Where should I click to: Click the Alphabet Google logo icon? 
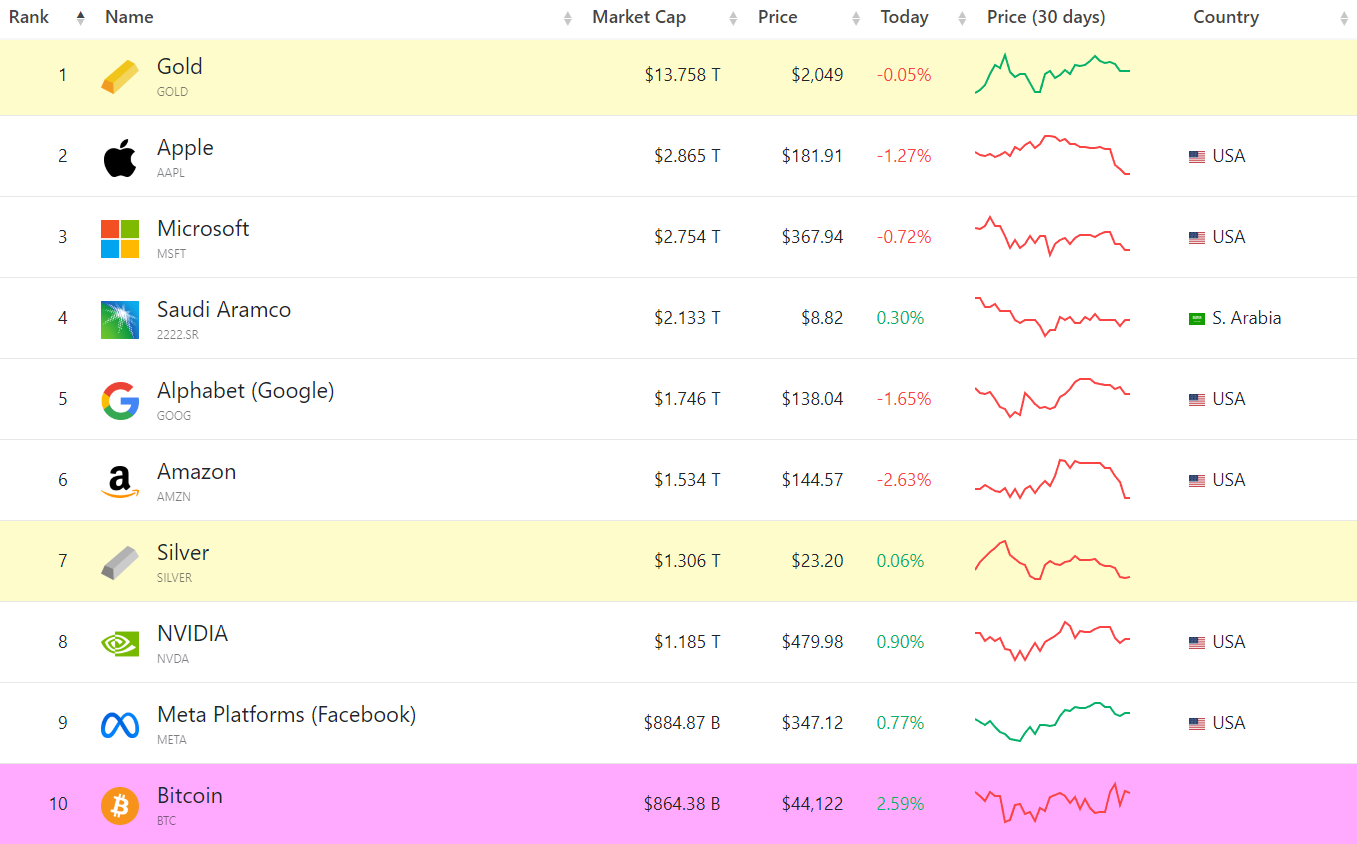[x=120, y=401]
